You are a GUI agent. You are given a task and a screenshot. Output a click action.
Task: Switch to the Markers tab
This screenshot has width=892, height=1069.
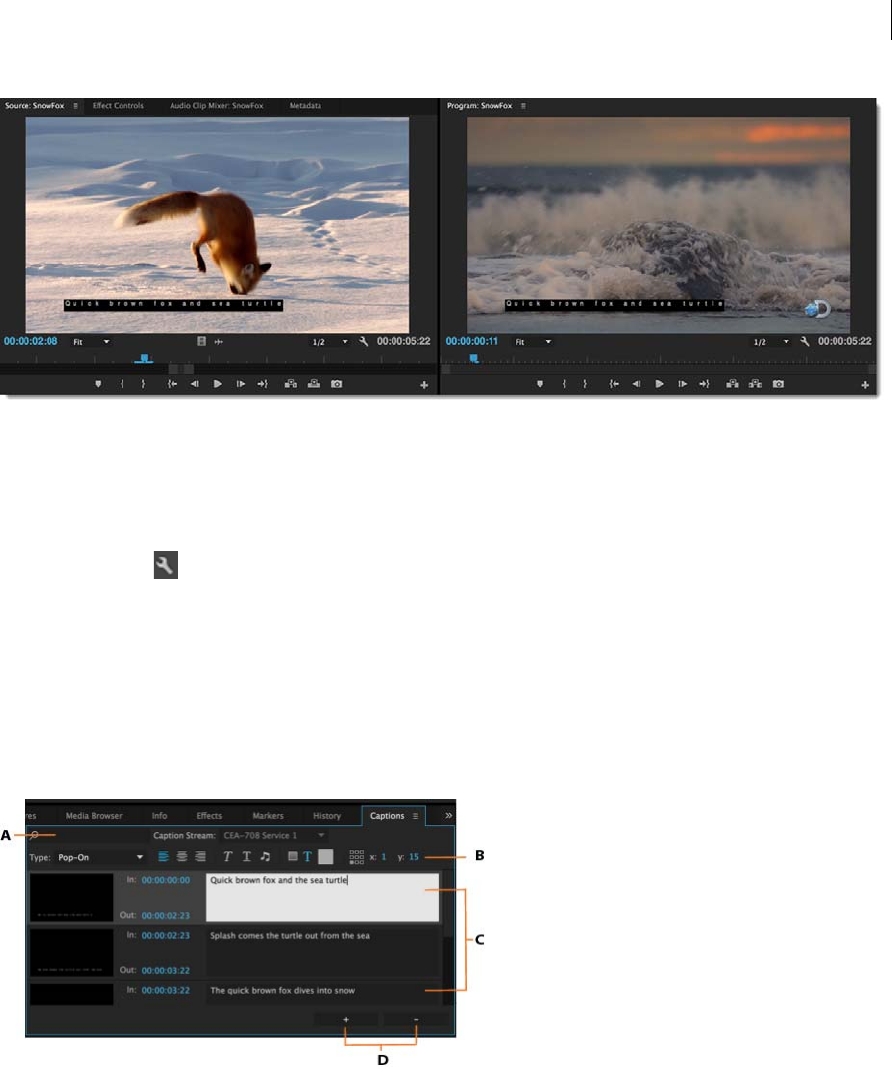268,815
